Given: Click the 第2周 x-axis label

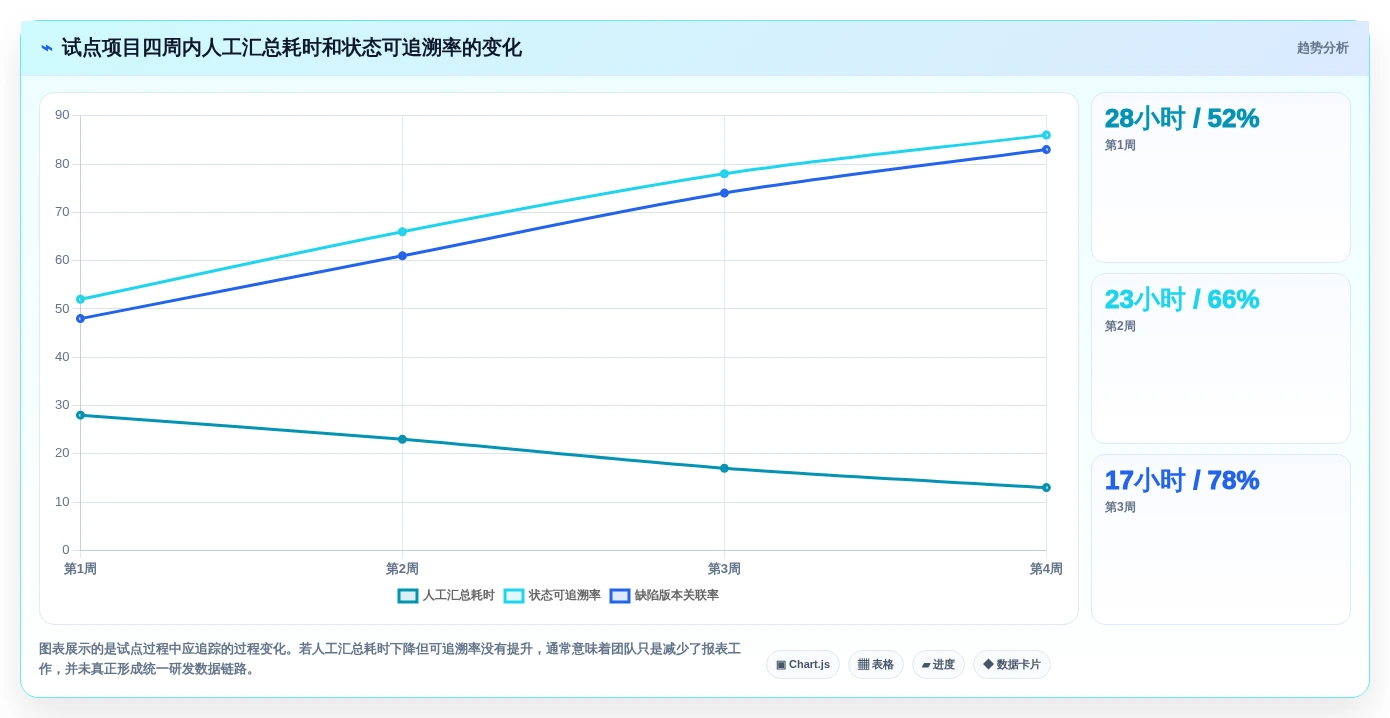Looking at the screenshot, I should click(x=403, y=569).
